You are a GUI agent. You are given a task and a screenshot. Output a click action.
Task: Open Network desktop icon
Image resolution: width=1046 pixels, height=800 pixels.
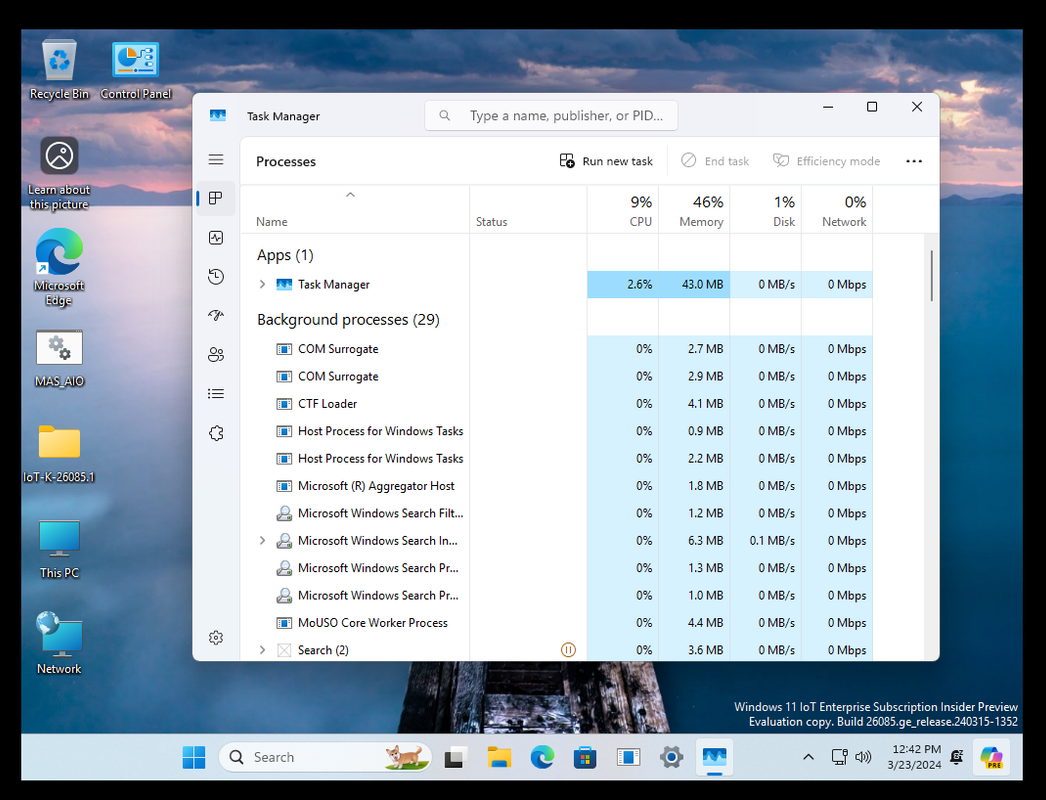click(x=59, y=643)
